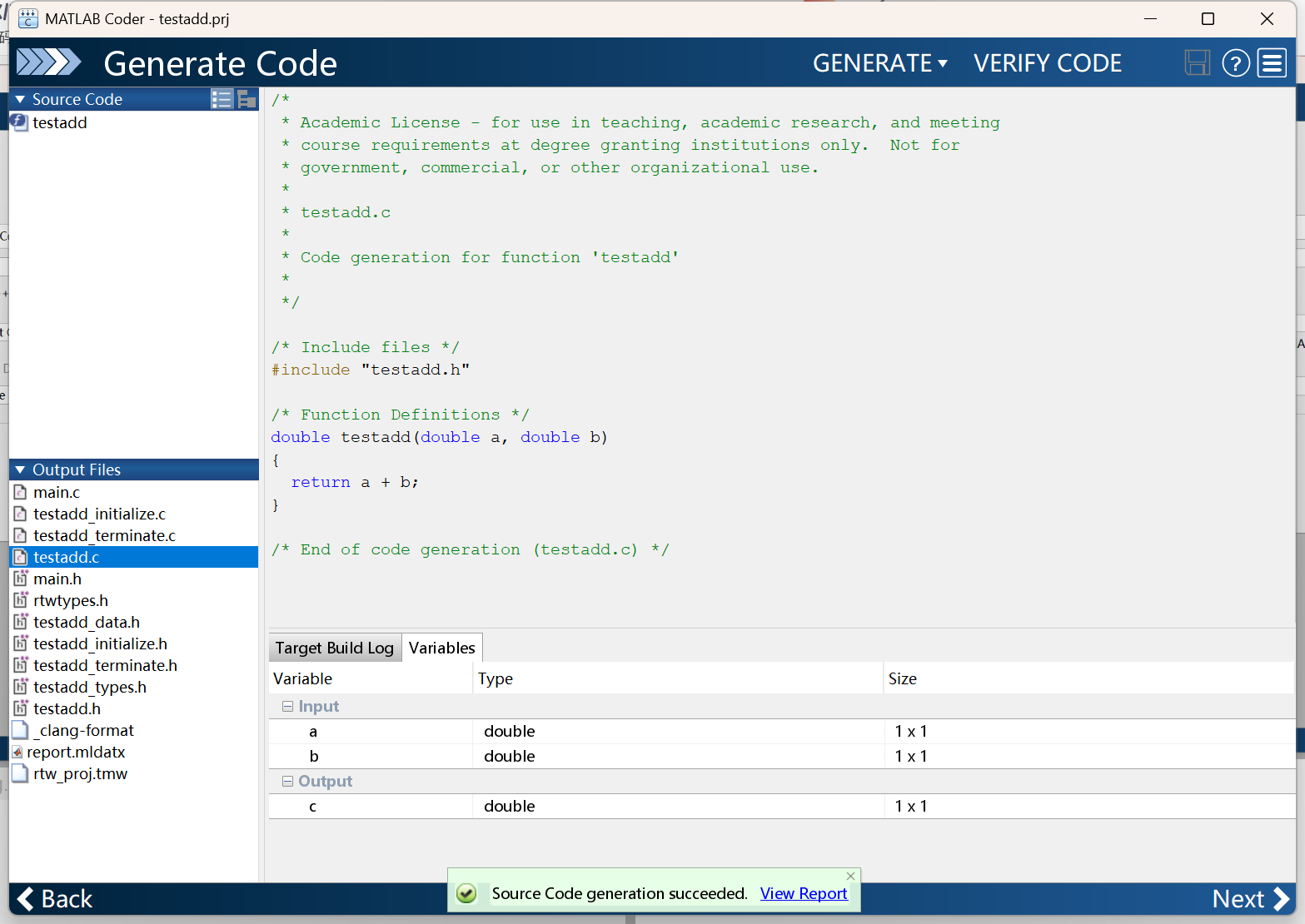Image resolution: width=1305 pixels, height=924 pixels.
Task: Click the rtwtypes.h header file icon
Action: coord(21,600)
